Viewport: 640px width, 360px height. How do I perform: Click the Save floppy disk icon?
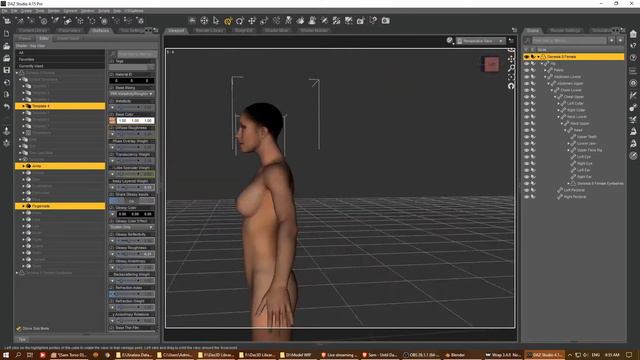pyautogui.click(x=7, y=70)
